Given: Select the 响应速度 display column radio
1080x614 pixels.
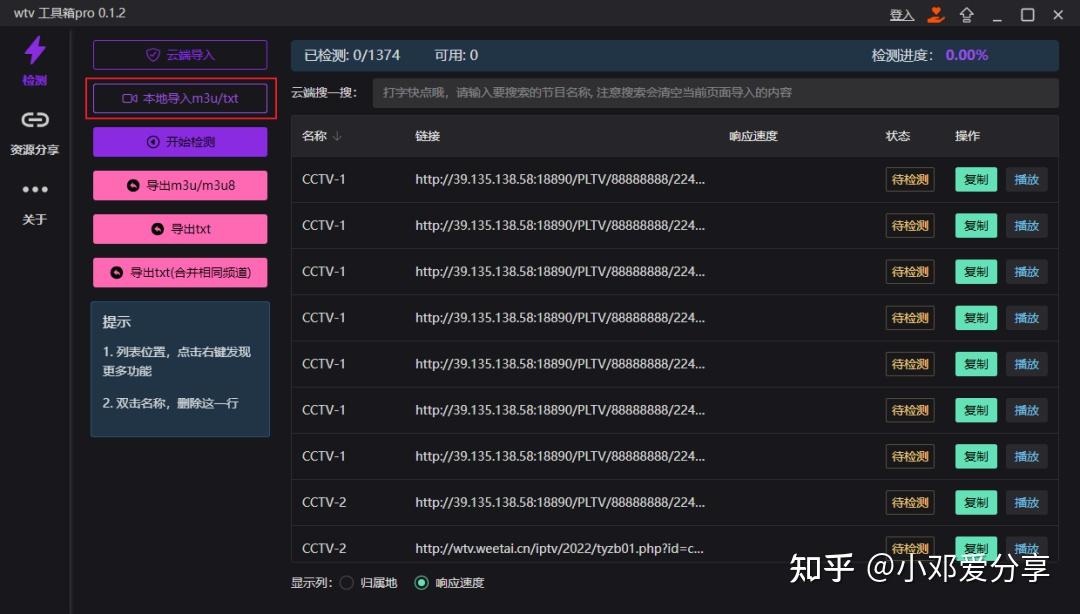Looking at the screenshot, I should [422, 583].
